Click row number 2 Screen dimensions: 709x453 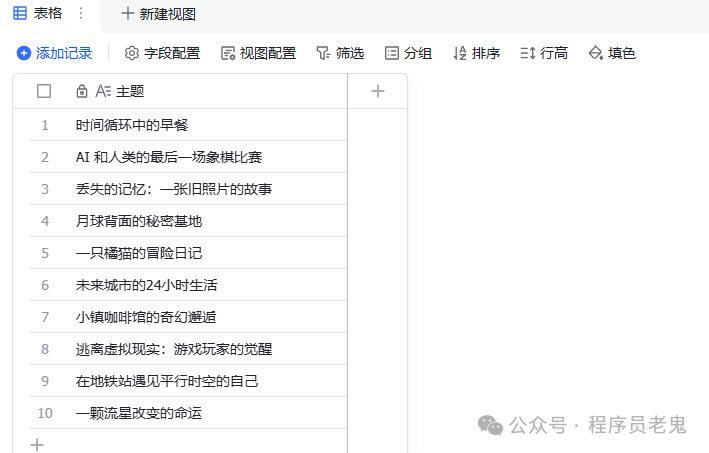(45, 157)
